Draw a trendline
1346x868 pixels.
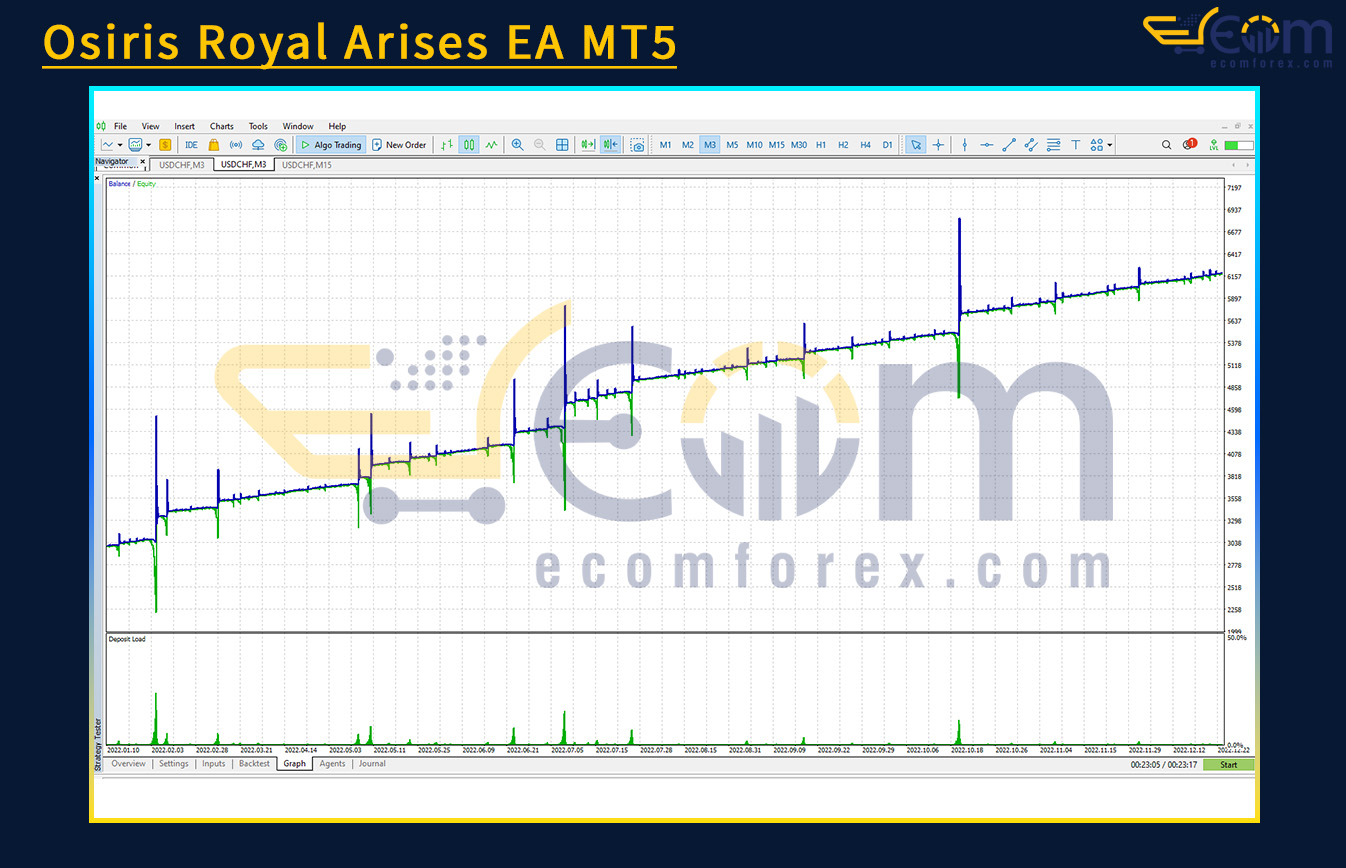point(1009,145)
